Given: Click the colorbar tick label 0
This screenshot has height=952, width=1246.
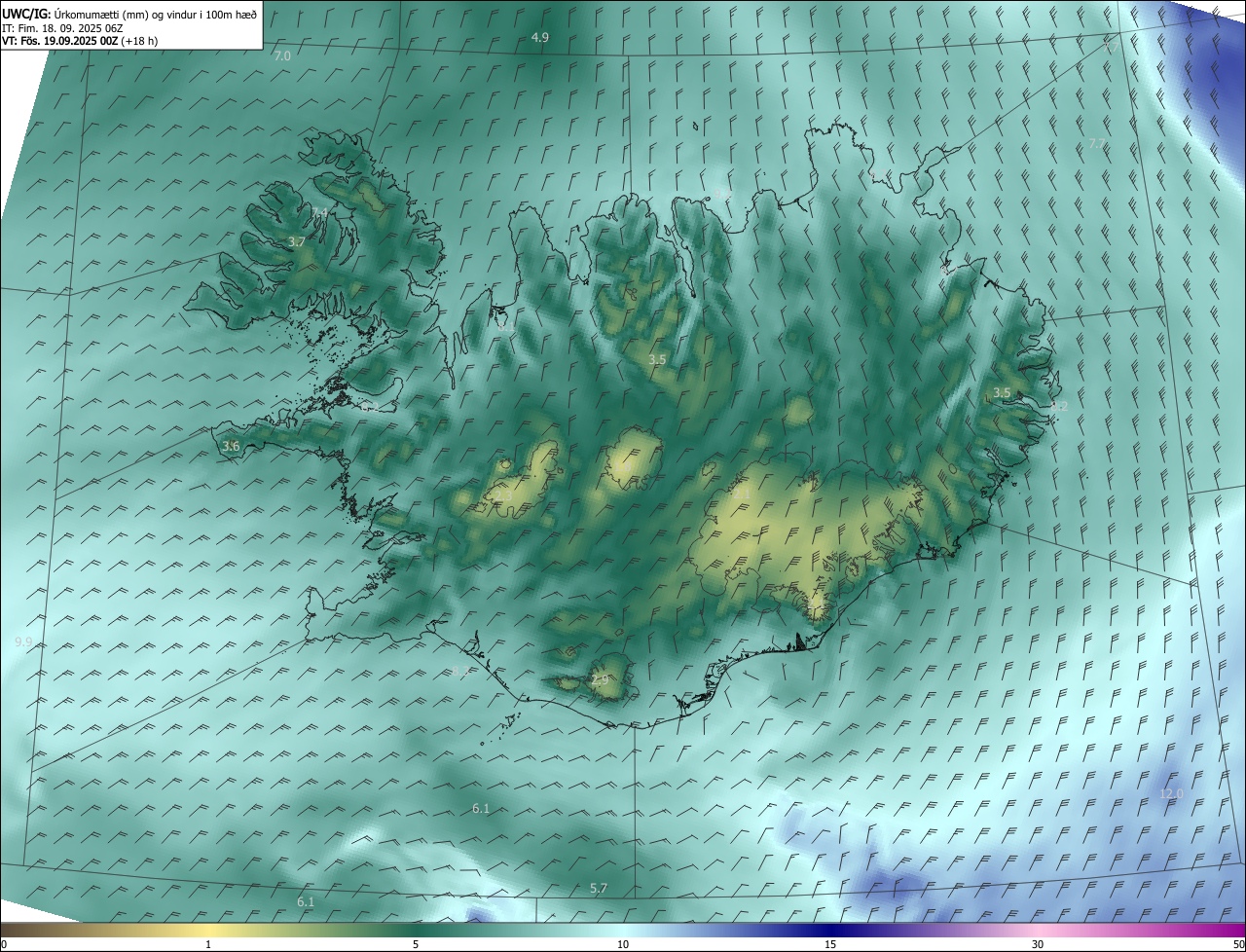Looking at the screenshot, I should coord(4,944).
